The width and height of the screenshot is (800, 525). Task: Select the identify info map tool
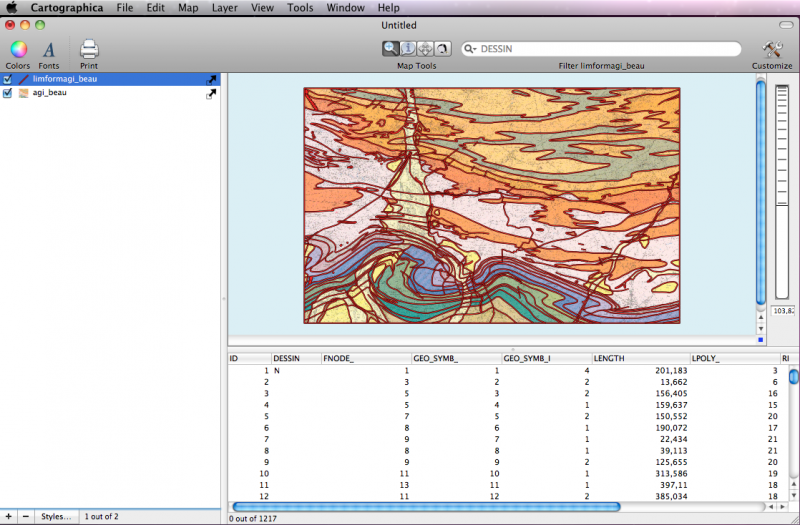[407, 48]
